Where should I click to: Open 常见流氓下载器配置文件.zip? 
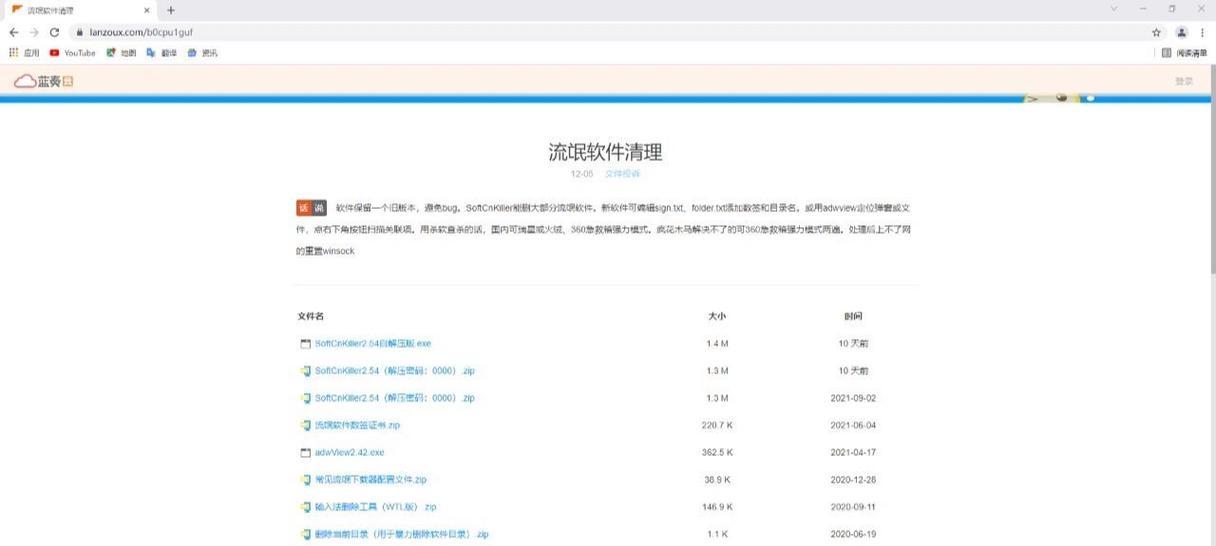tap(371, 480)
